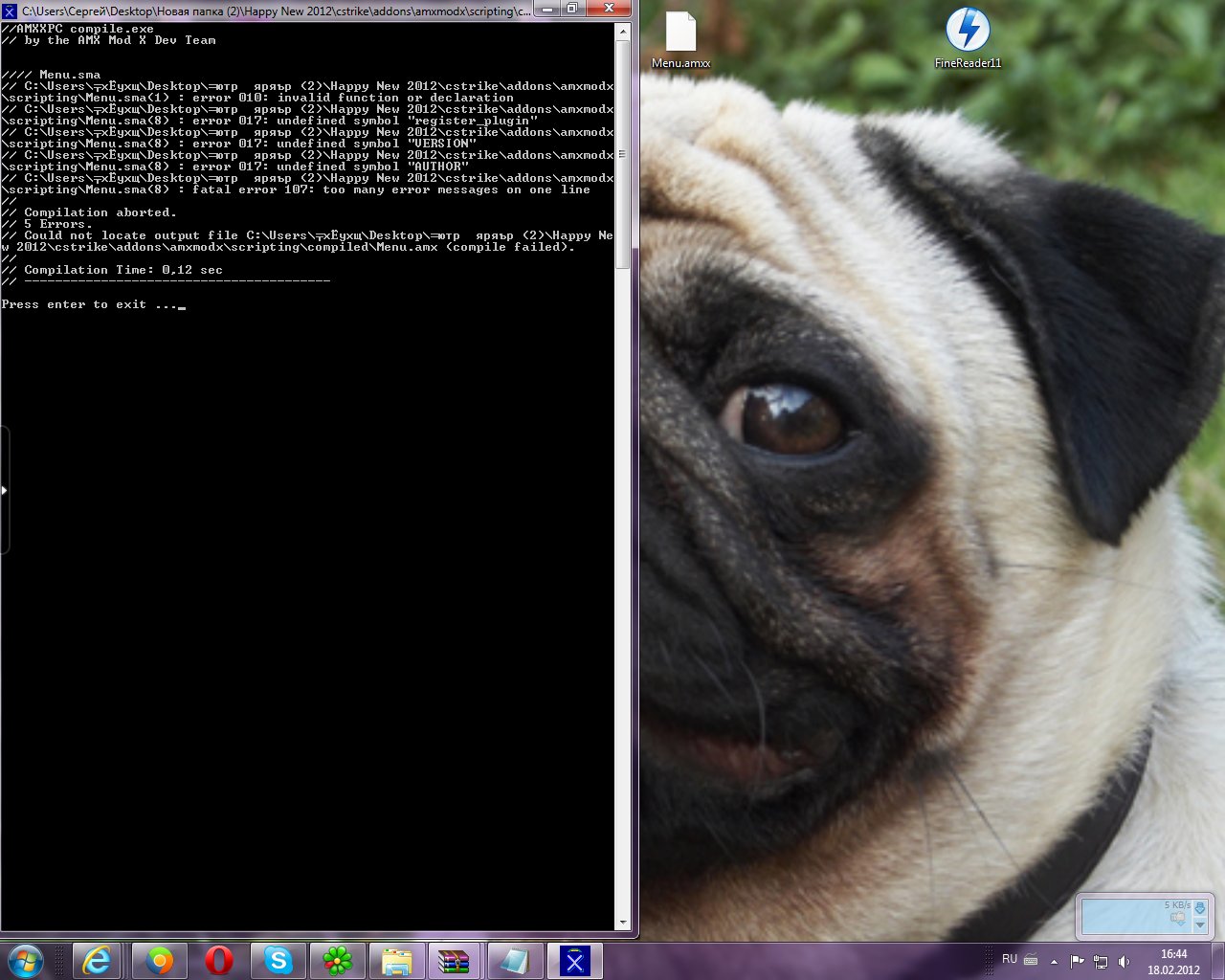Viewport: 1225px width, 980px height.
Task: Click the console vertical scrollbar thumb
Action: point(623,154)
